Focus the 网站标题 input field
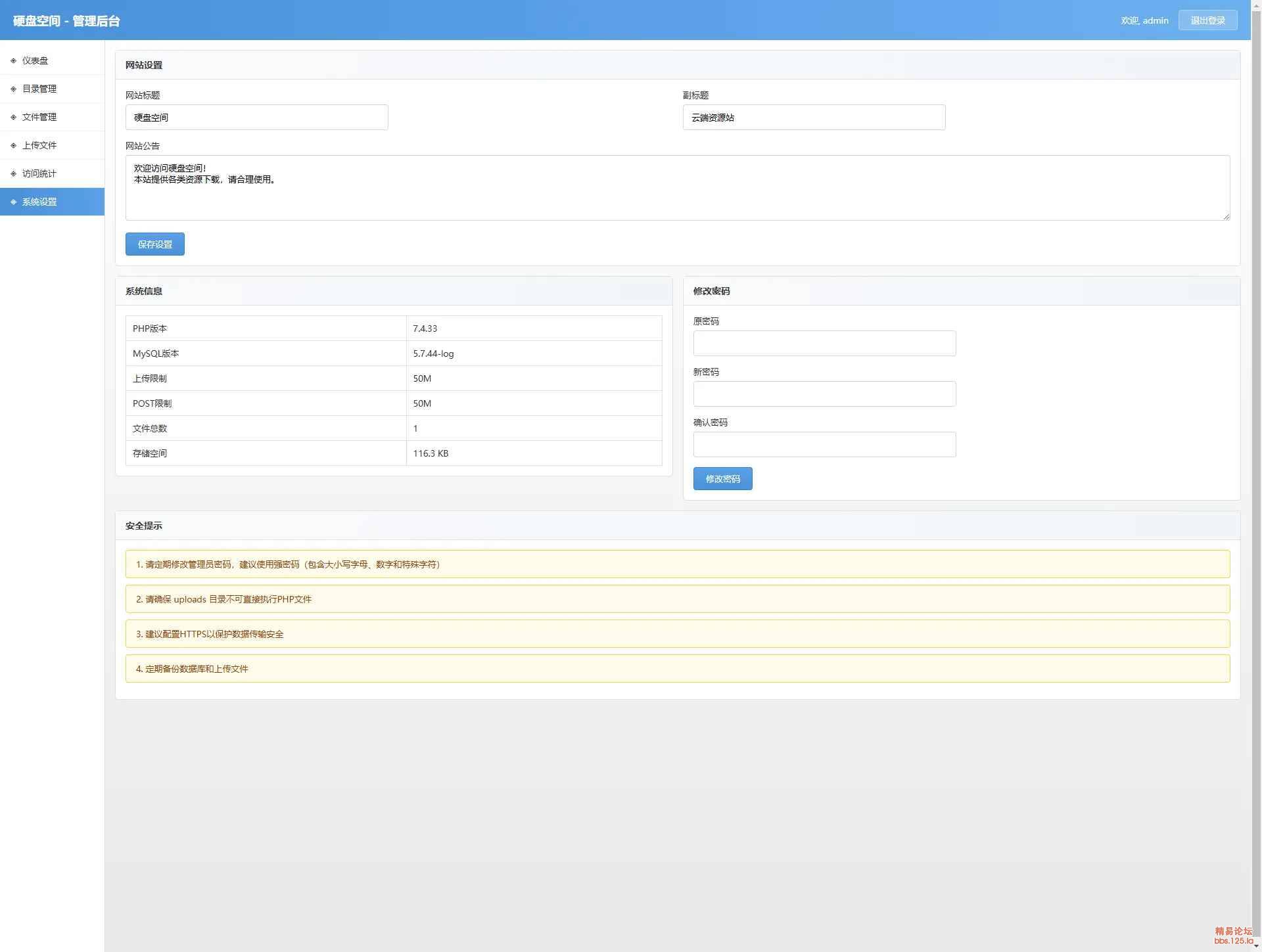The width and height of the screenshot is (1262, 952). tap(256, 117)
